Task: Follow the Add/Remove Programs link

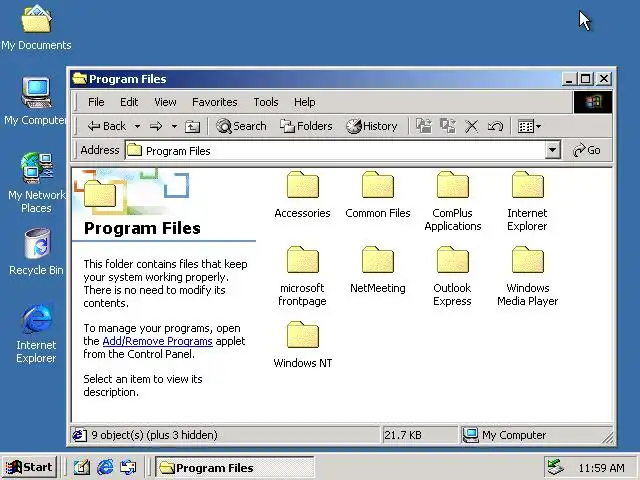Action: click(158, 341)
